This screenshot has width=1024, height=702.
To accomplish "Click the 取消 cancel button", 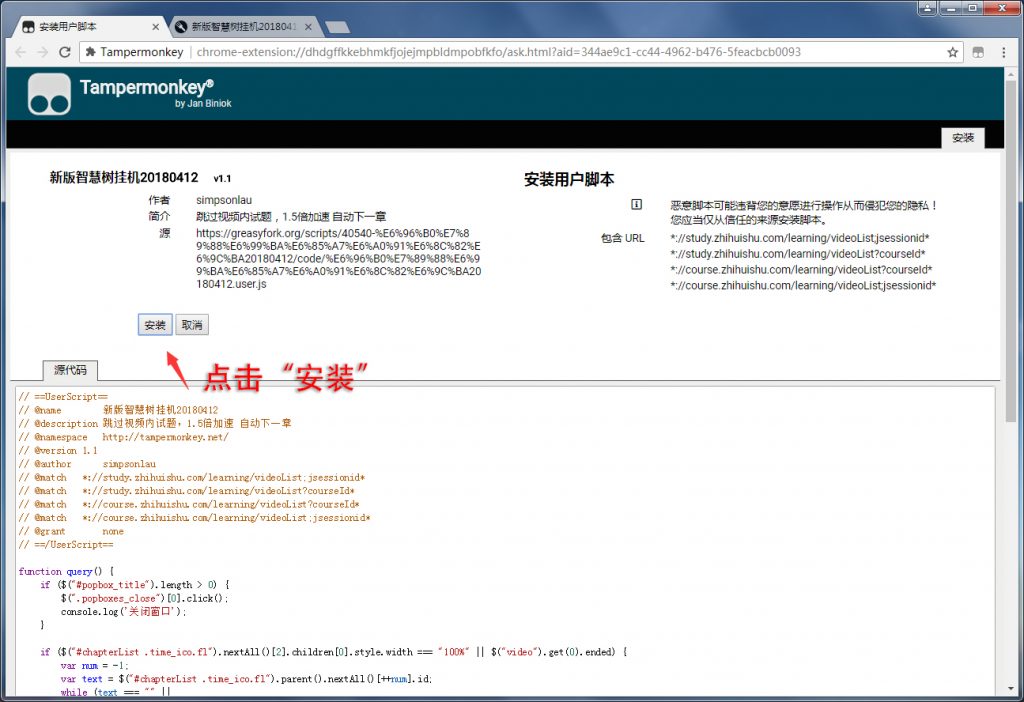I will (x=191, y=324).
